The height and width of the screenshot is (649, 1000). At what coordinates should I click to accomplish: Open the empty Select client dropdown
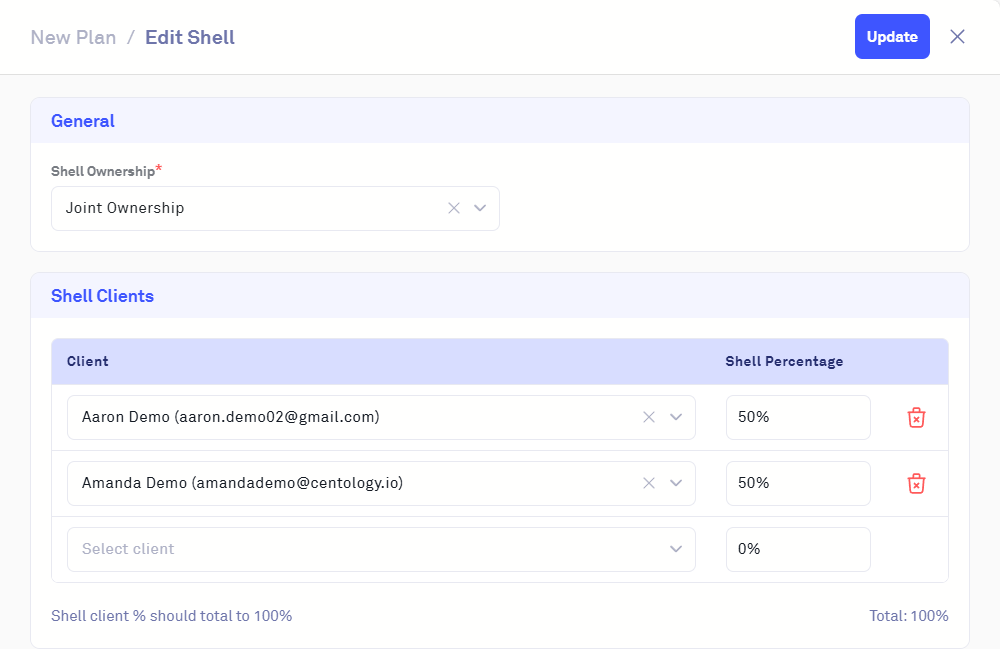point(380,549)
